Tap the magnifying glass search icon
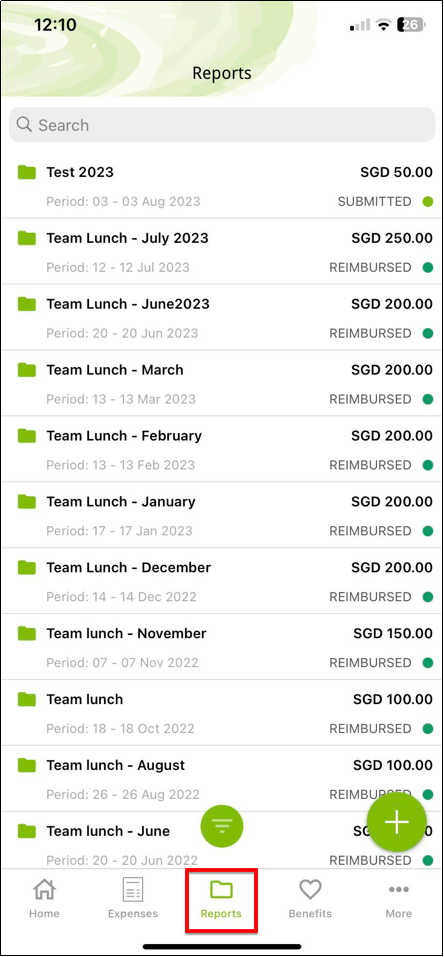The height and width of the screenshot is (957, 444). (x=24, y=125)
